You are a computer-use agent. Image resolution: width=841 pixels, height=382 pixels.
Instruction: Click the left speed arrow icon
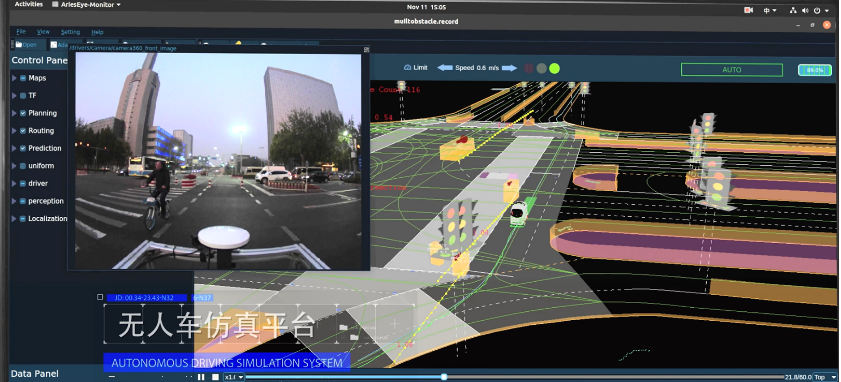(445, 68)
